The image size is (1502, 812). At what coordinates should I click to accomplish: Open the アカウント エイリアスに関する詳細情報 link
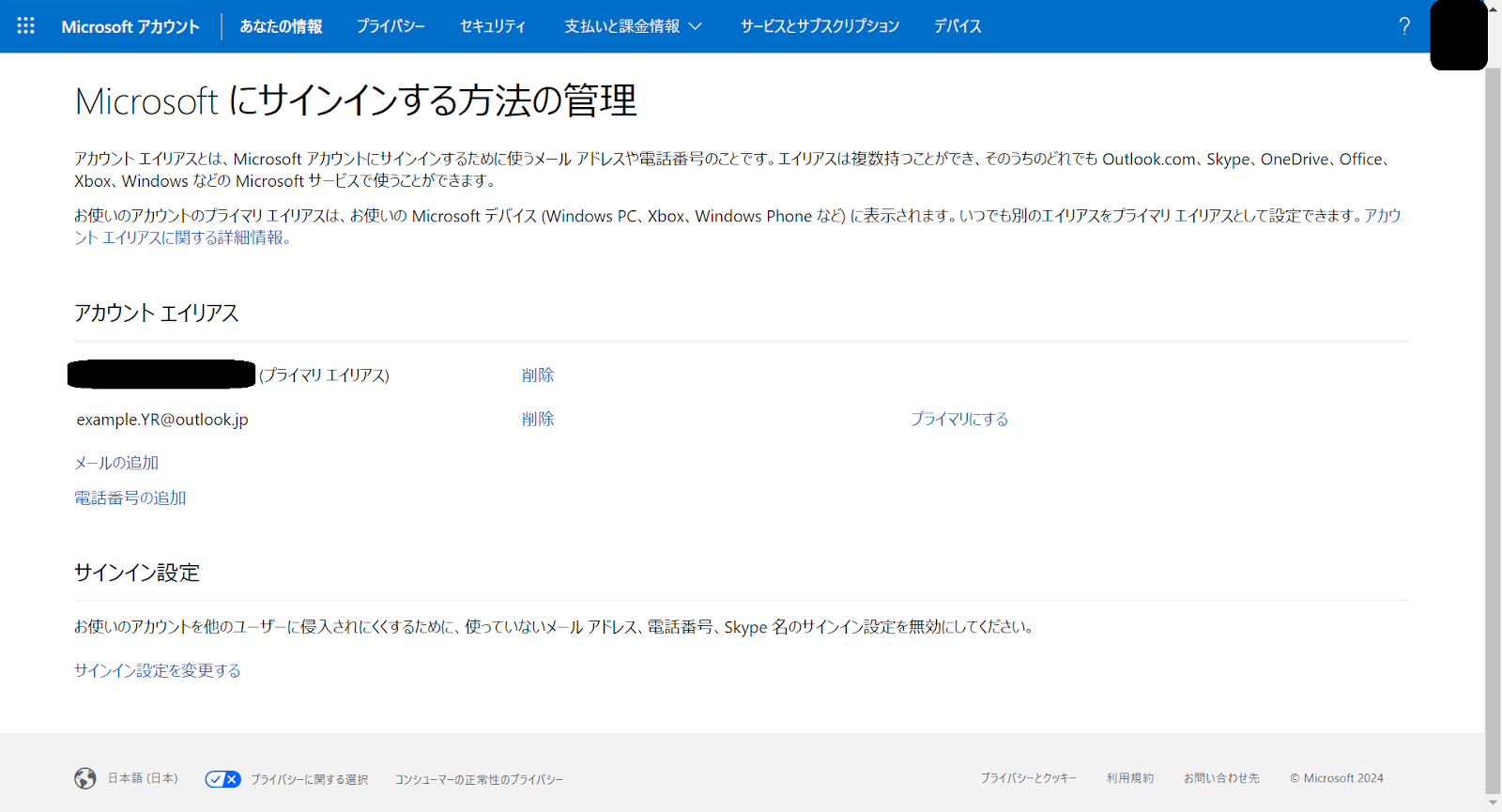point(183,237)
